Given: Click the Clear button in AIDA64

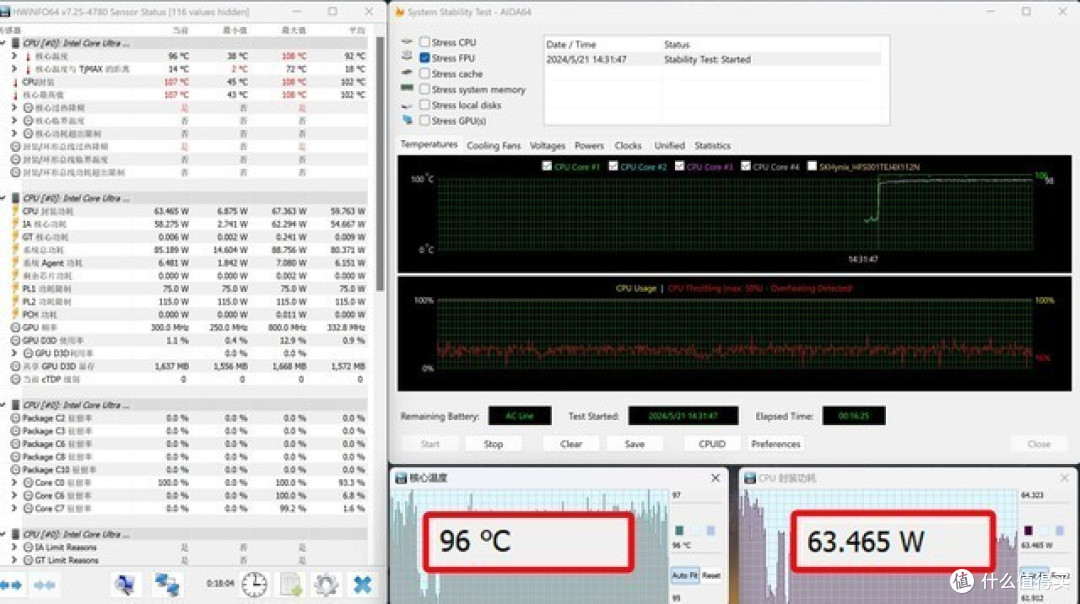Looking at the screenshot, I should click(571, 444).
